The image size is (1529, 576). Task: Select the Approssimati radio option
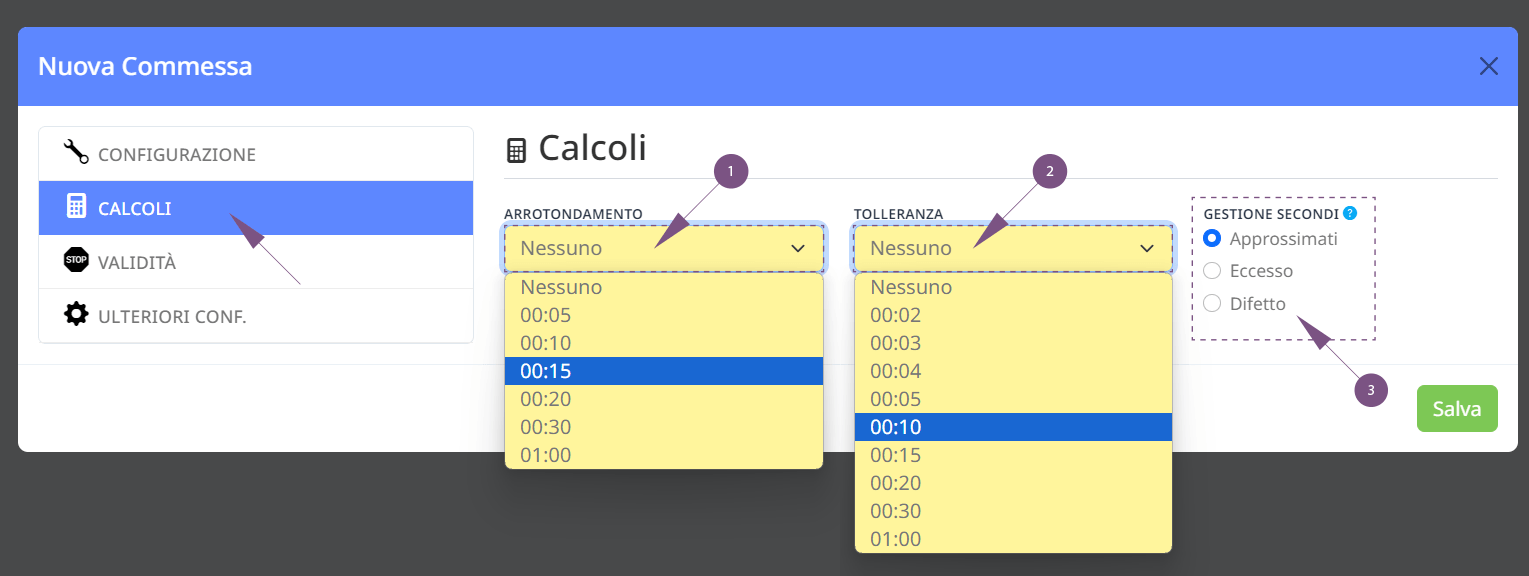[1212, 238]
